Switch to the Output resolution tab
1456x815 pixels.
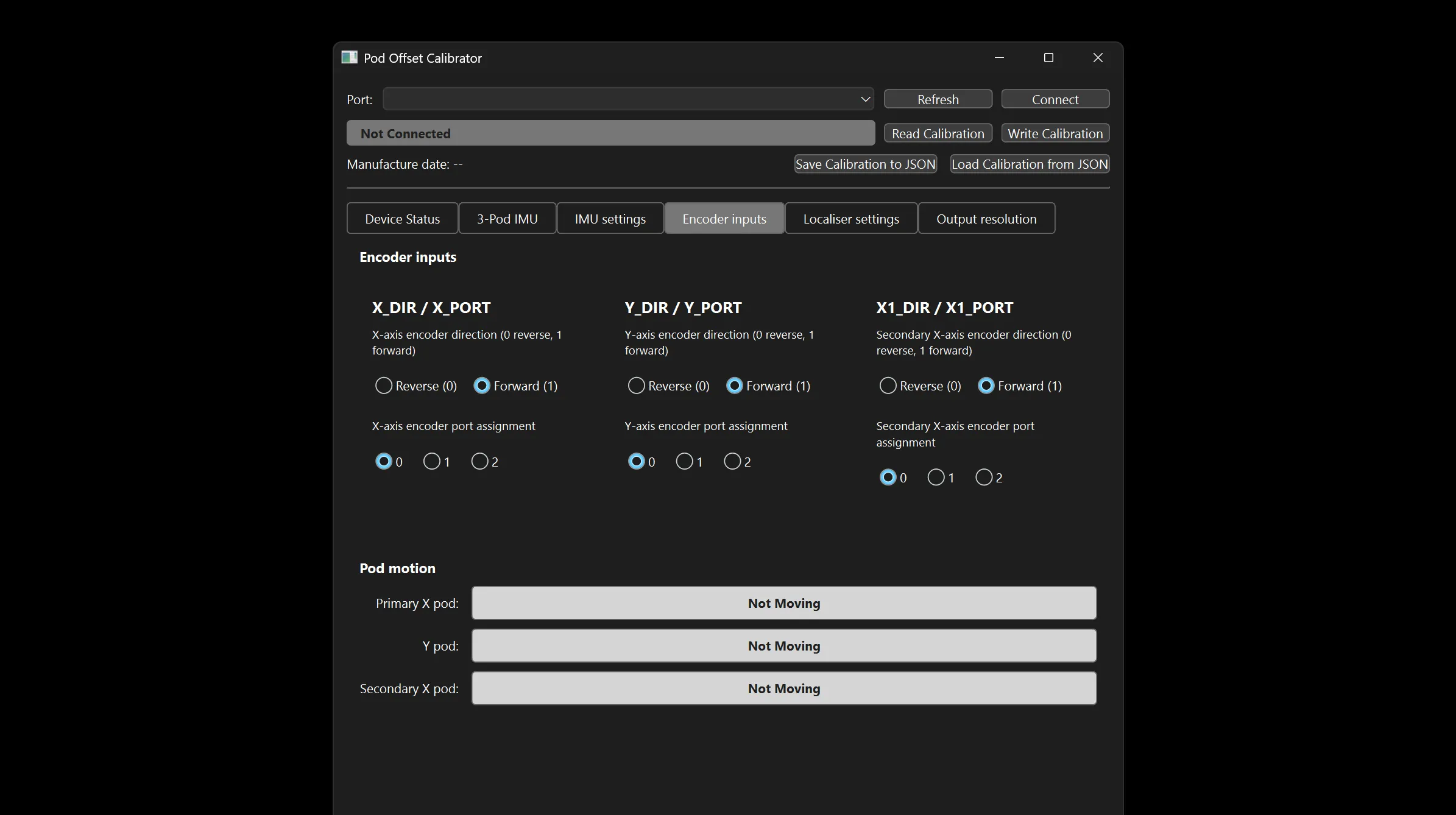click(986, 219)
